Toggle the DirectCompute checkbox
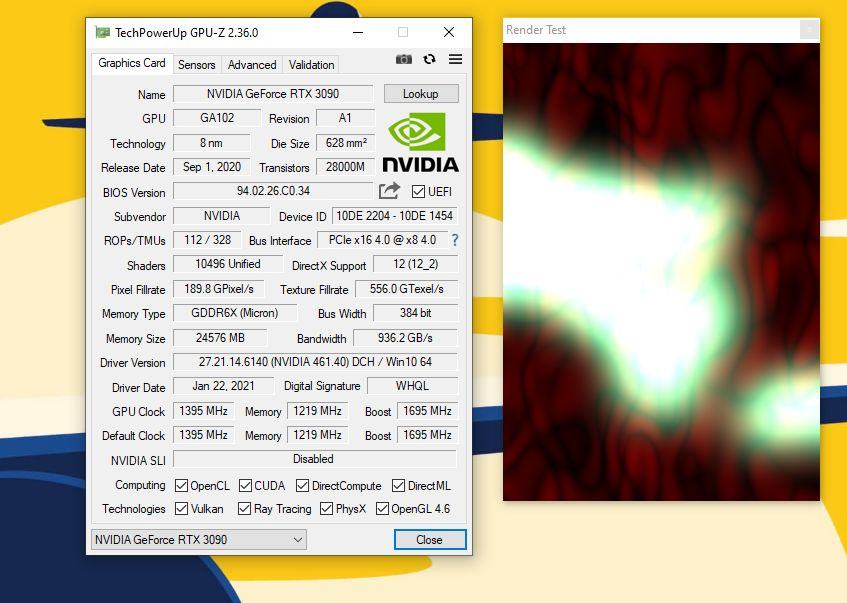The image size is (847, 603). [302, 486]
